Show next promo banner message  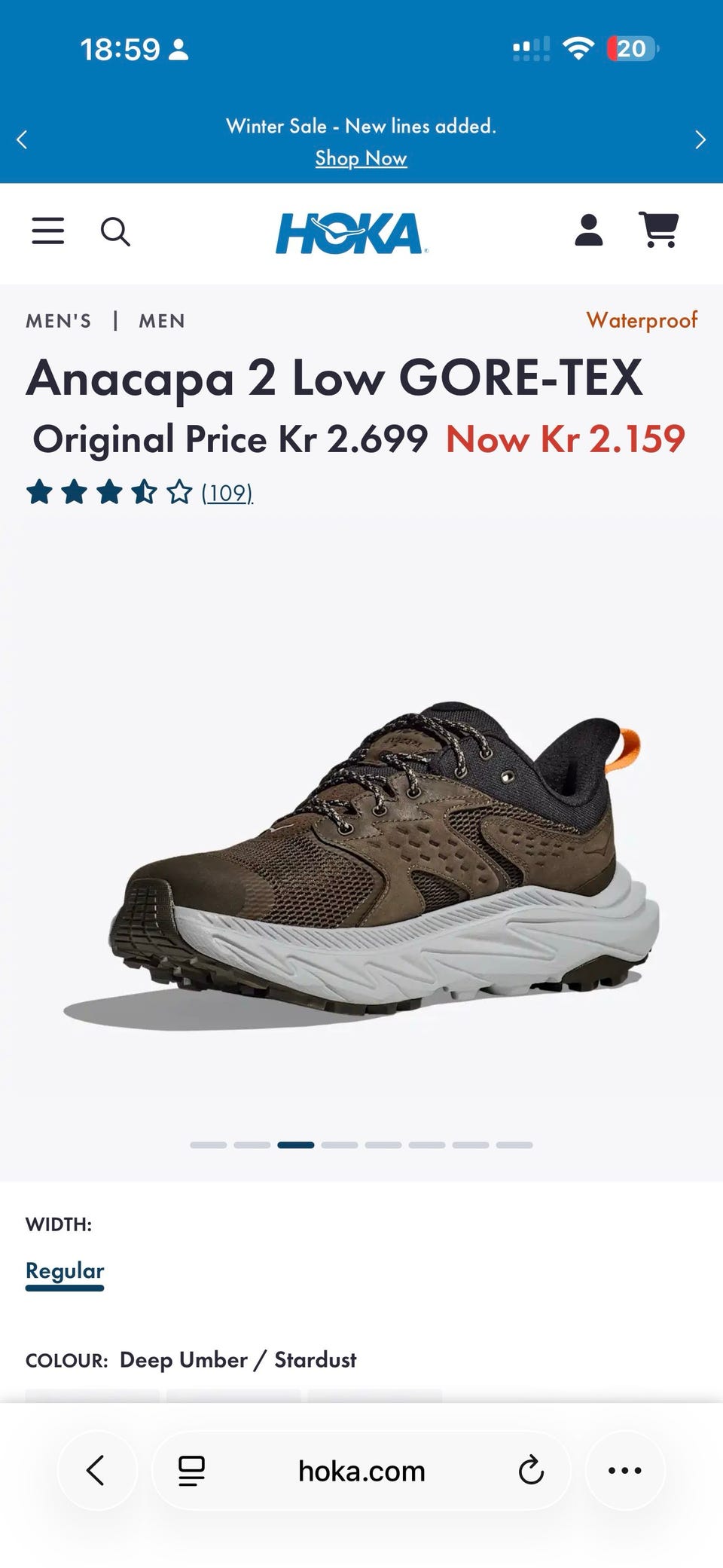coord(700,139)
